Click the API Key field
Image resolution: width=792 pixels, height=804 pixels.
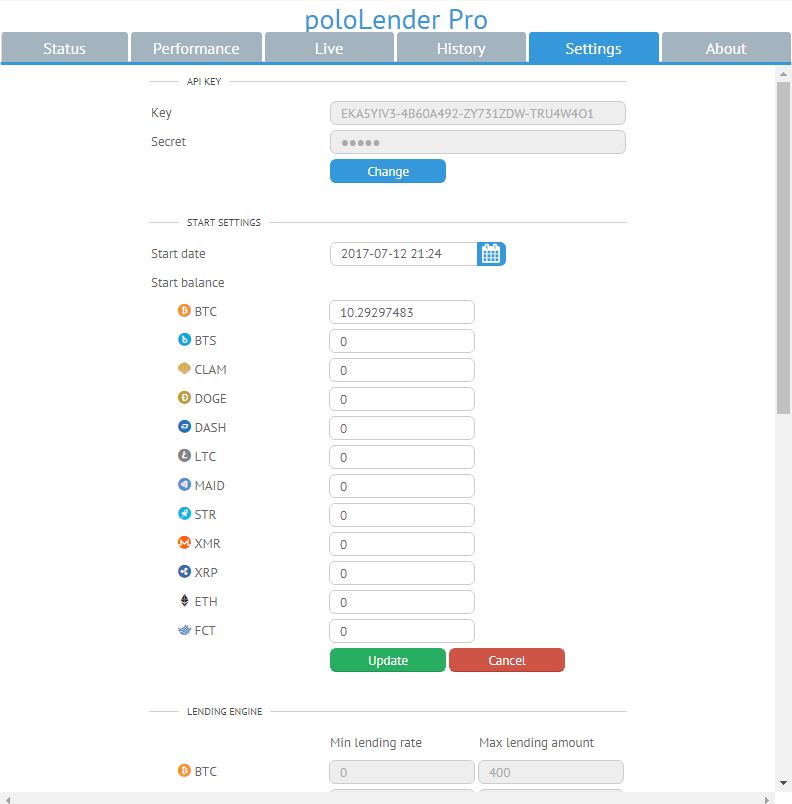pos(478,113)
